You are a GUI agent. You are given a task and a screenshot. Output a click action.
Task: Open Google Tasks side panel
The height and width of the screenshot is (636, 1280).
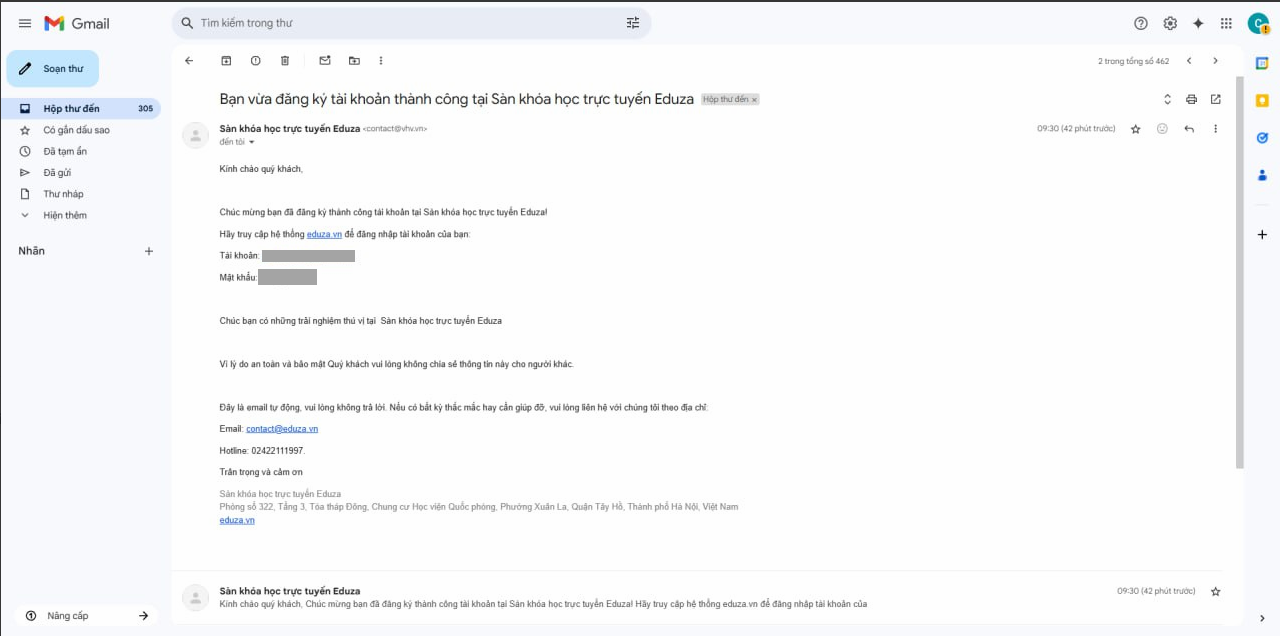(1262, 138)
